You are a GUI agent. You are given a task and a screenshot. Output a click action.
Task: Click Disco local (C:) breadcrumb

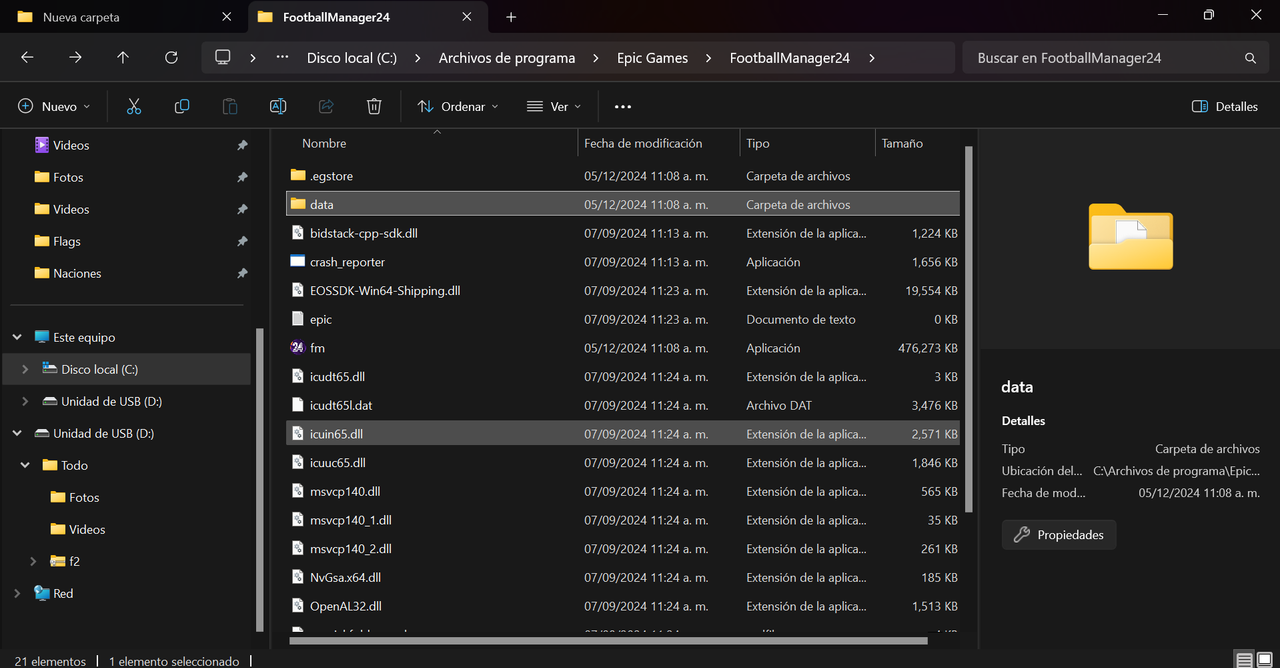[352, 58]
